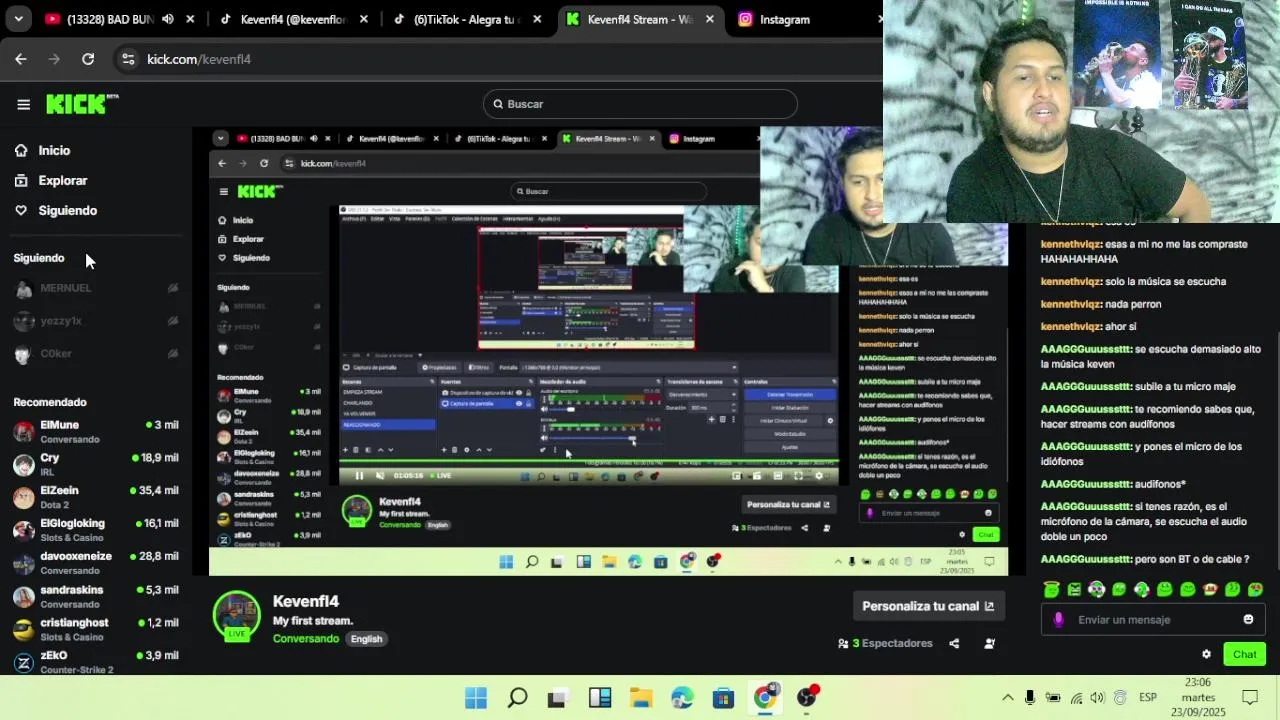Viewport: 1280px width, 720px height.
Task: Switch to OBS Studio in taskbar
Action: pyautogui.click(x=806, y=698)
